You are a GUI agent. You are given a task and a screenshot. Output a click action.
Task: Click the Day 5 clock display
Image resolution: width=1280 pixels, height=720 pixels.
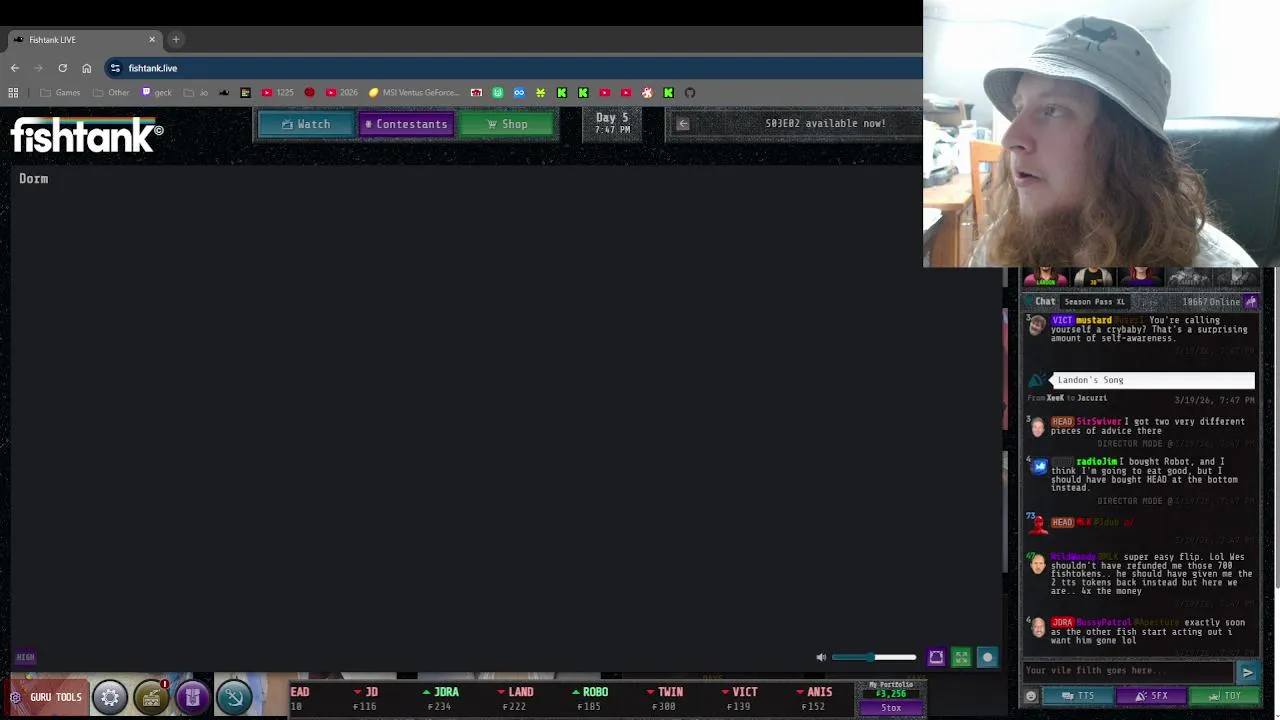[x=612, y=123]
